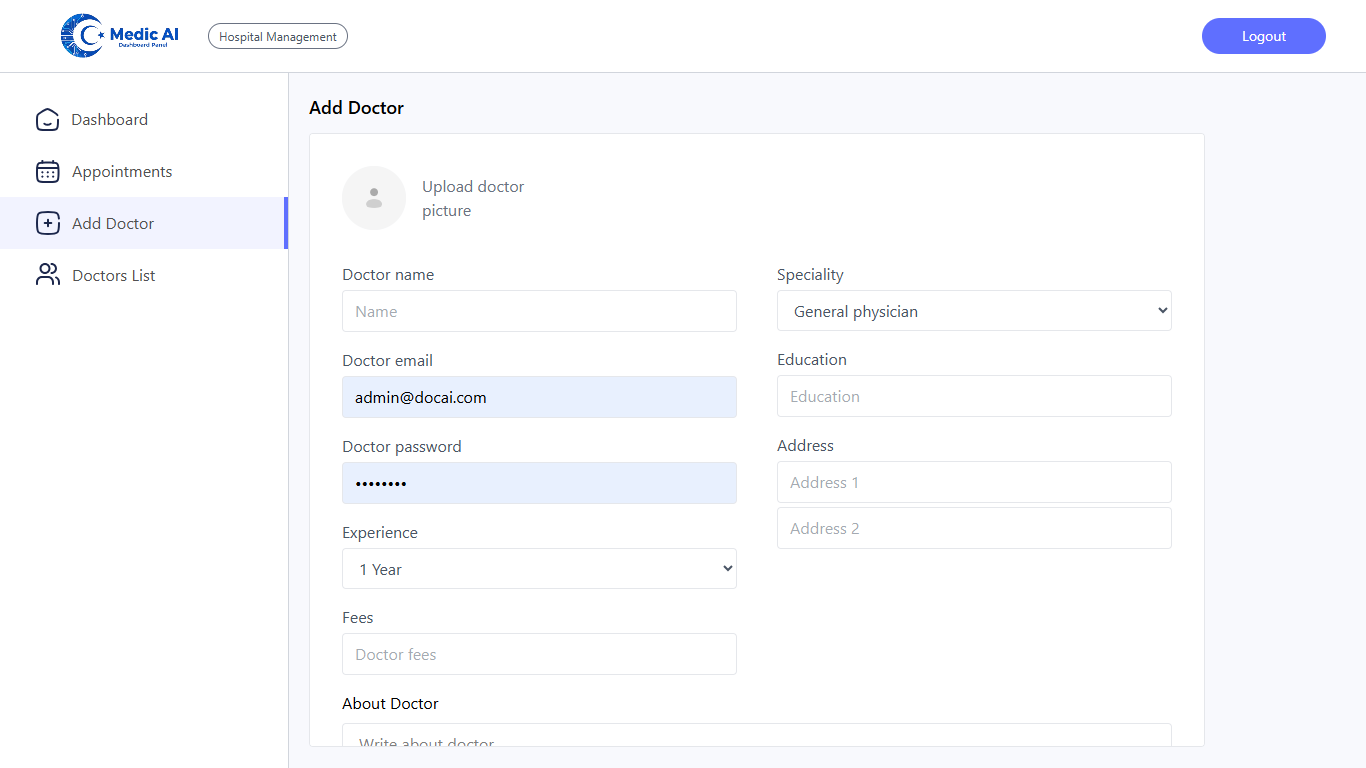Screen dimensions: 1366x768
Task: Click the Education input box
Action: click(973, 396)
